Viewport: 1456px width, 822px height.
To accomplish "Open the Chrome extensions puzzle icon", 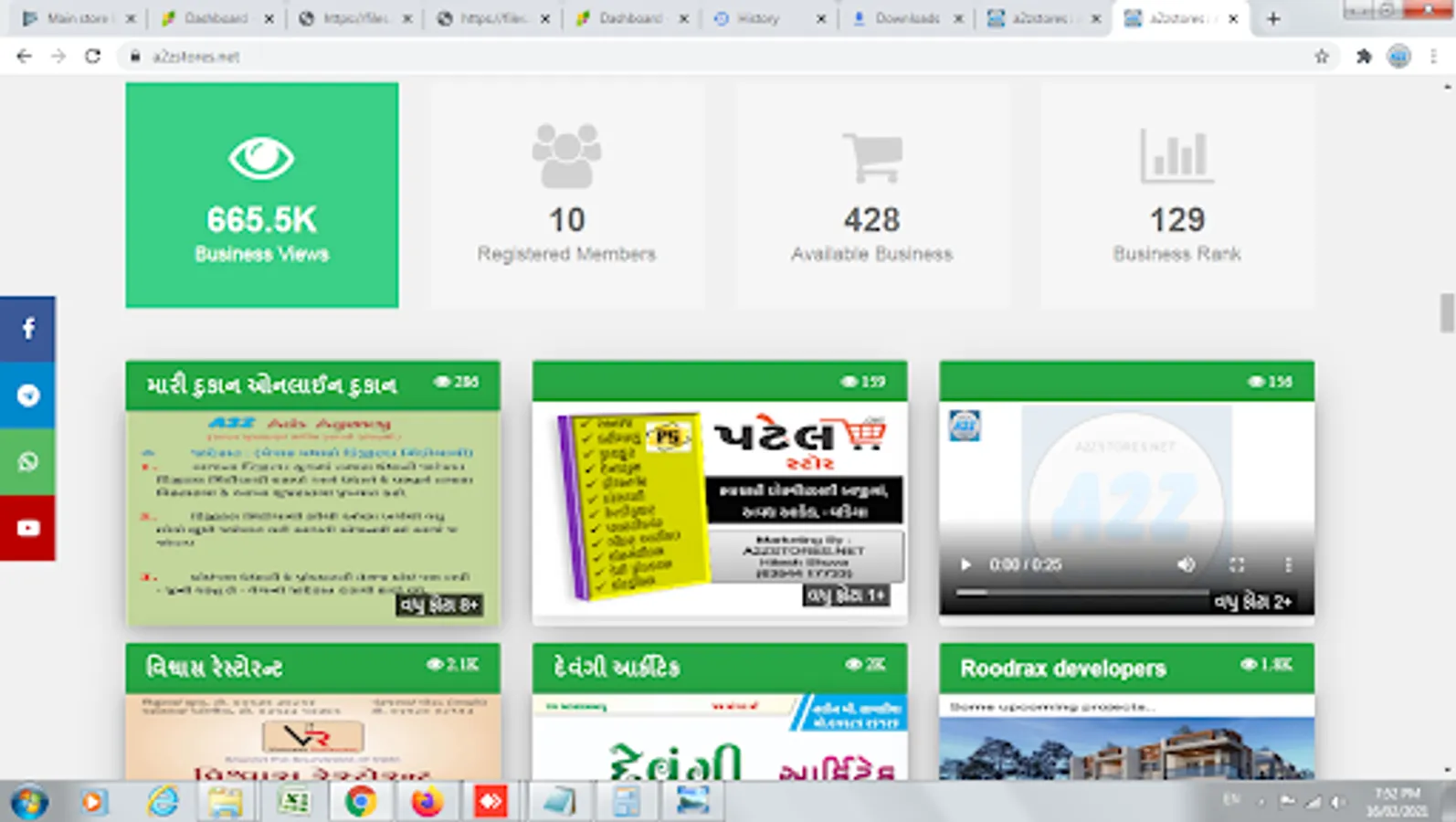I will (x=1364, y=57).
